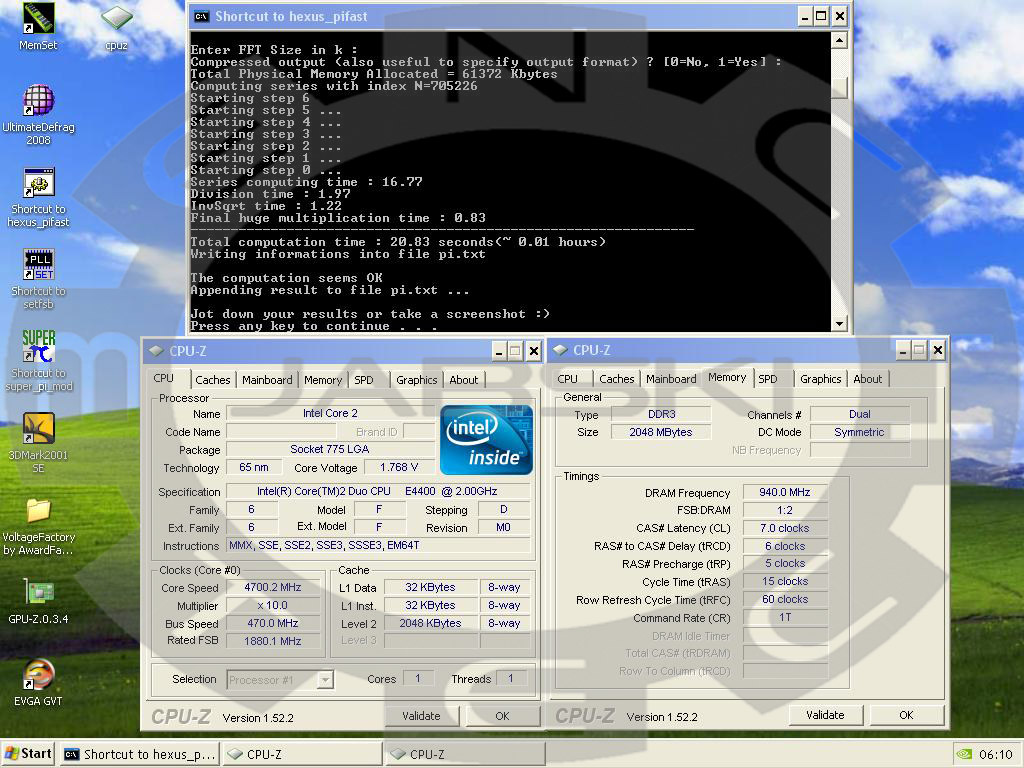Click the Technology 65 nm value
The image size is (1024, 768).
tap(253, 467)
